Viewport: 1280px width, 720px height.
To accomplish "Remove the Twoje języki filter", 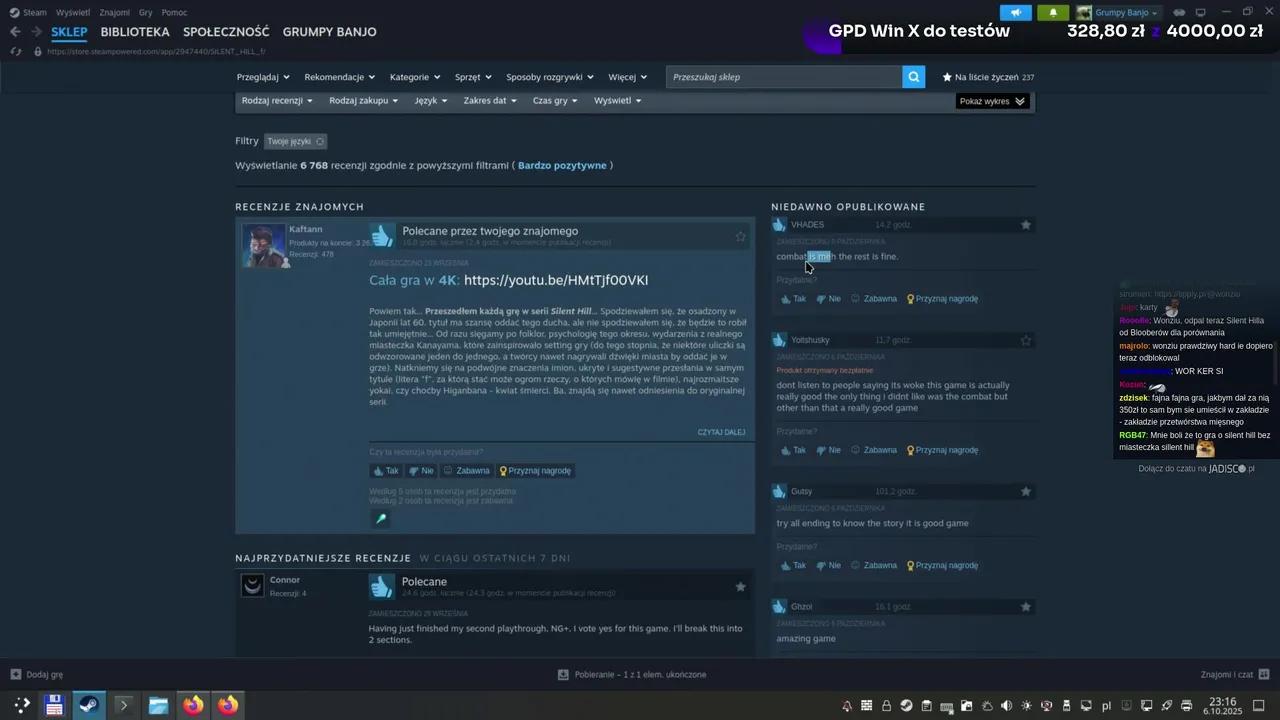I will pyautogui.click(x=320, y=142).
